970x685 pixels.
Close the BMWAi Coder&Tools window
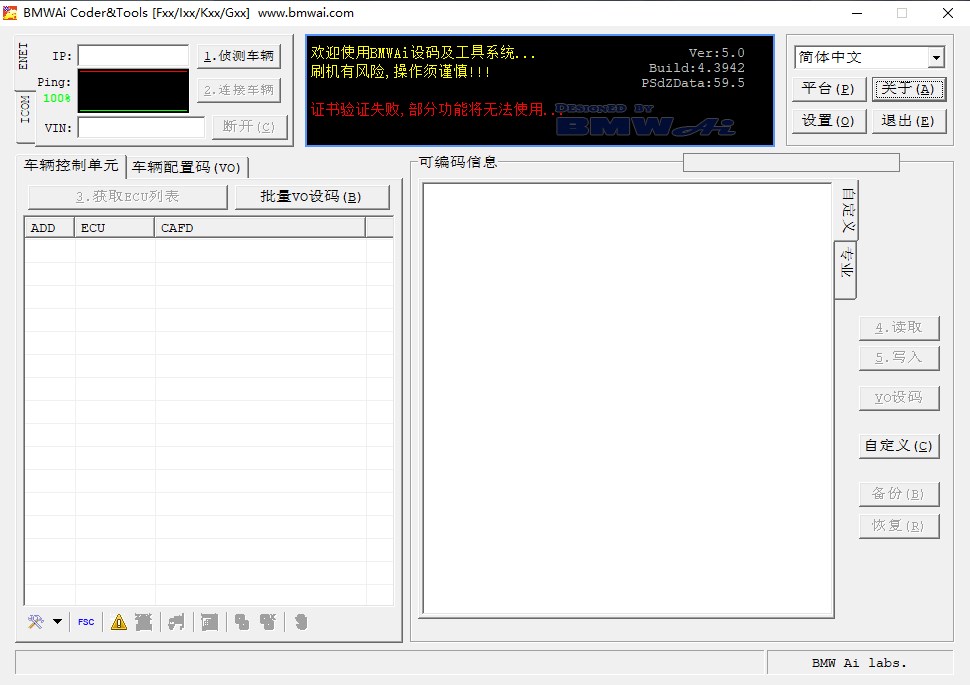pos(947,13)
